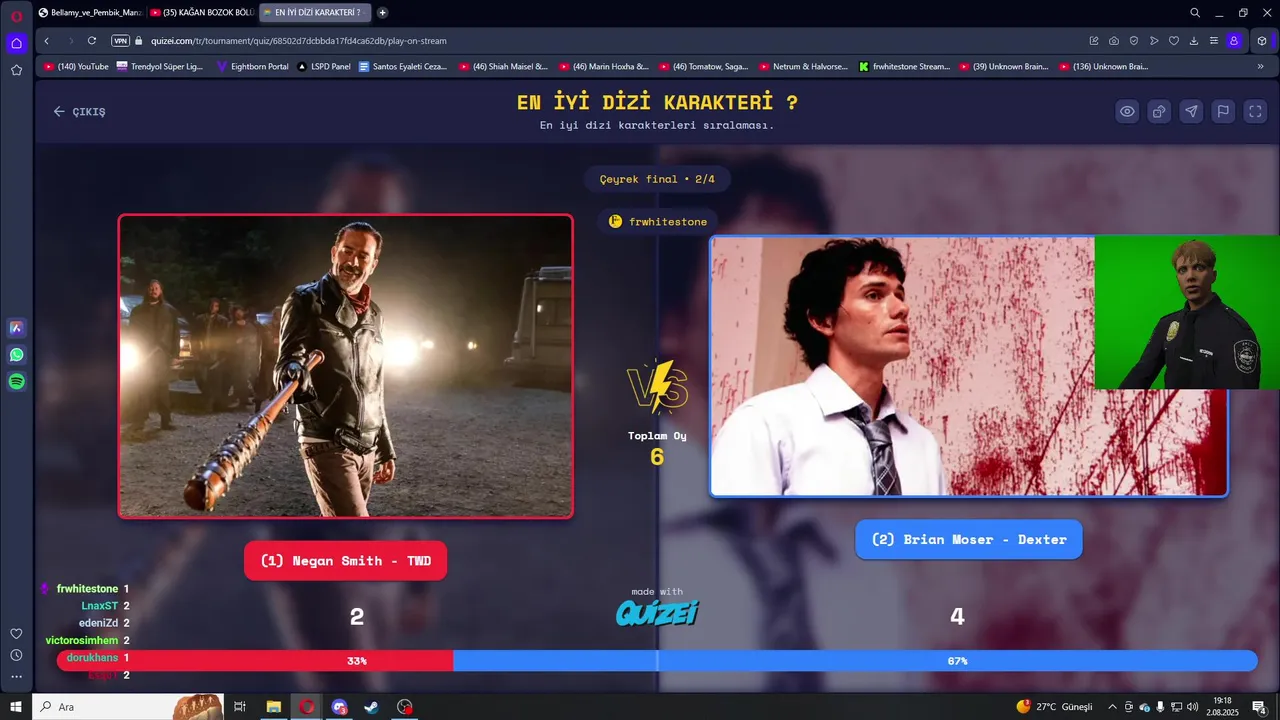1280x720 pixels.
Task: Select the Brian Moser character image
Action: (968, 366)
